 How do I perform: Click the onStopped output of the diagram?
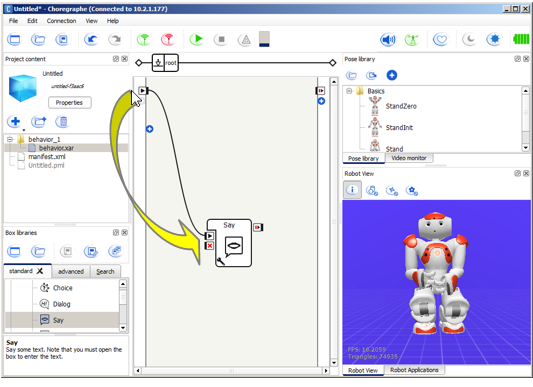pyautogui.click(x=321, y=91)
